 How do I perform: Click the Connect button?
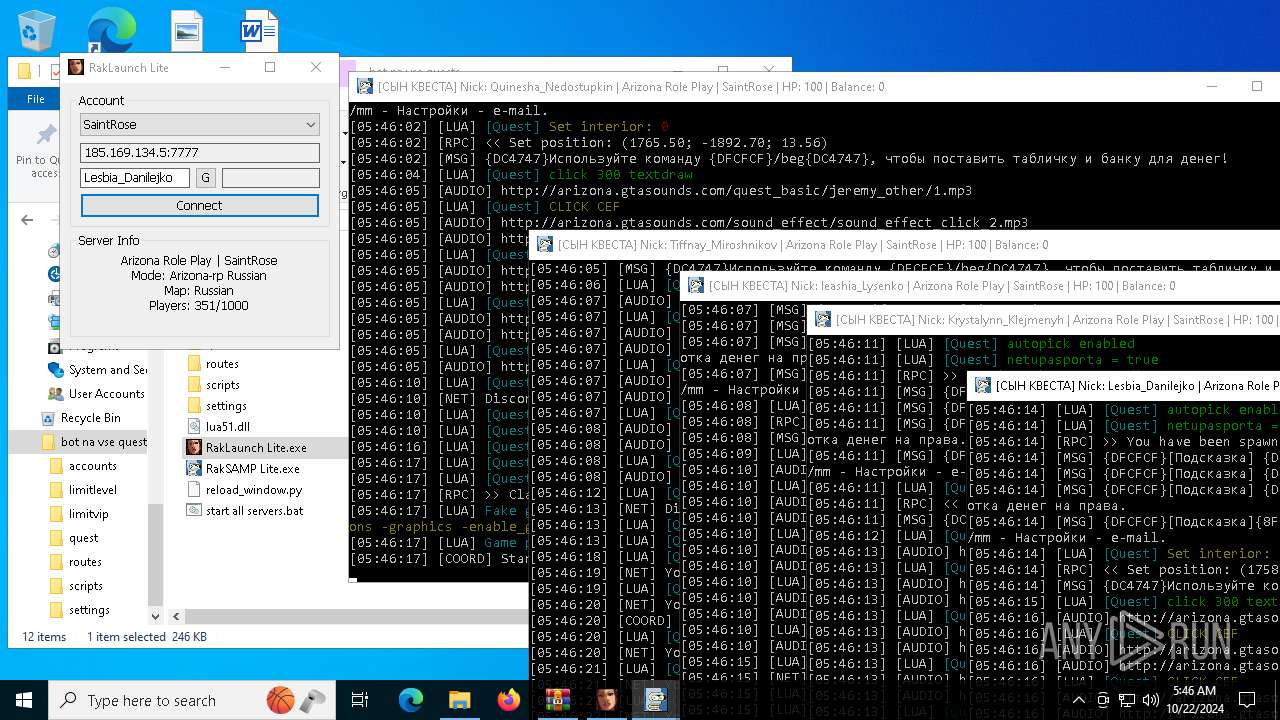200,205
